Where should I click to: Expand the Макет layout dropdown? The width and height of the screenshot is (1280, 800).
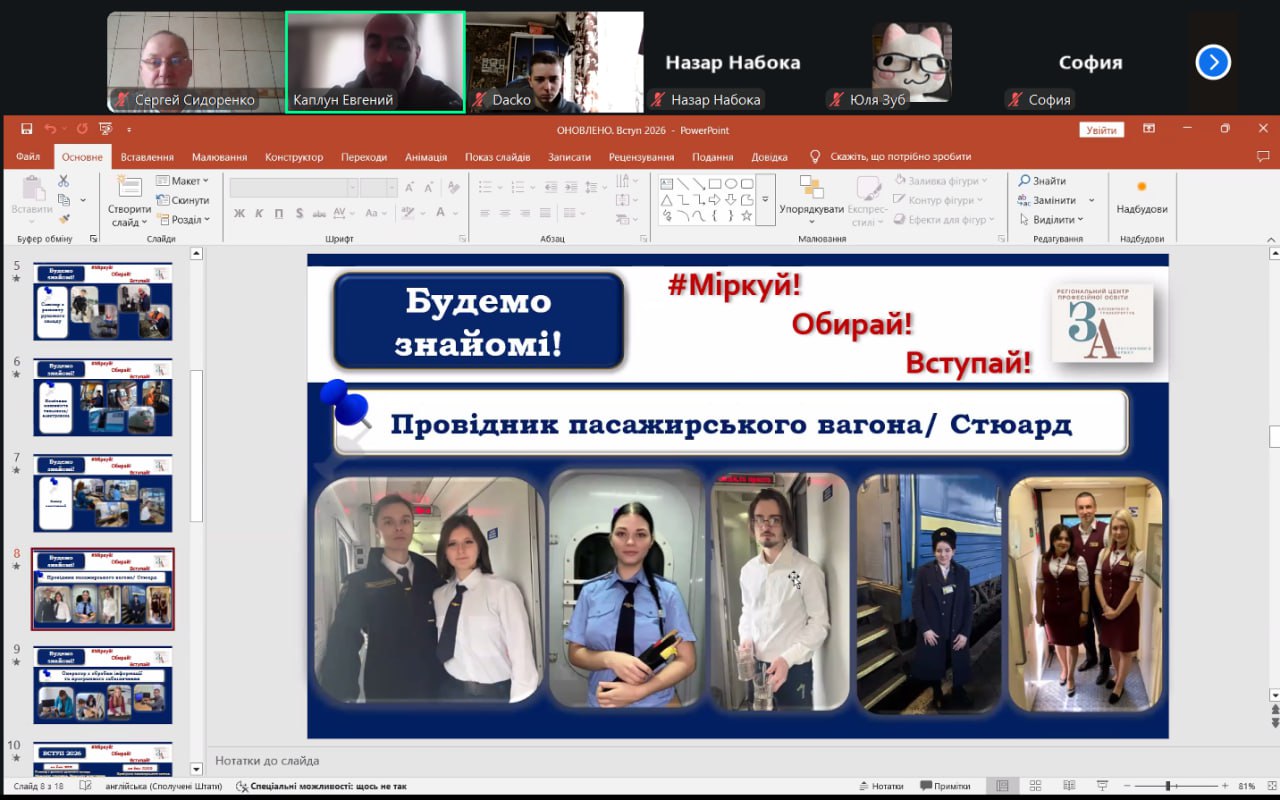click(183, 181)
